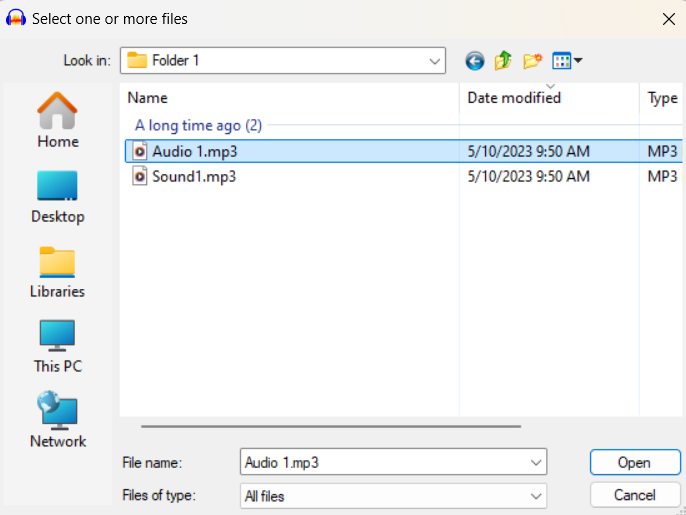Expand the Files of type dropdown arrow
Image resolution: width=686 pixels, height=515 pixels.
536,496
